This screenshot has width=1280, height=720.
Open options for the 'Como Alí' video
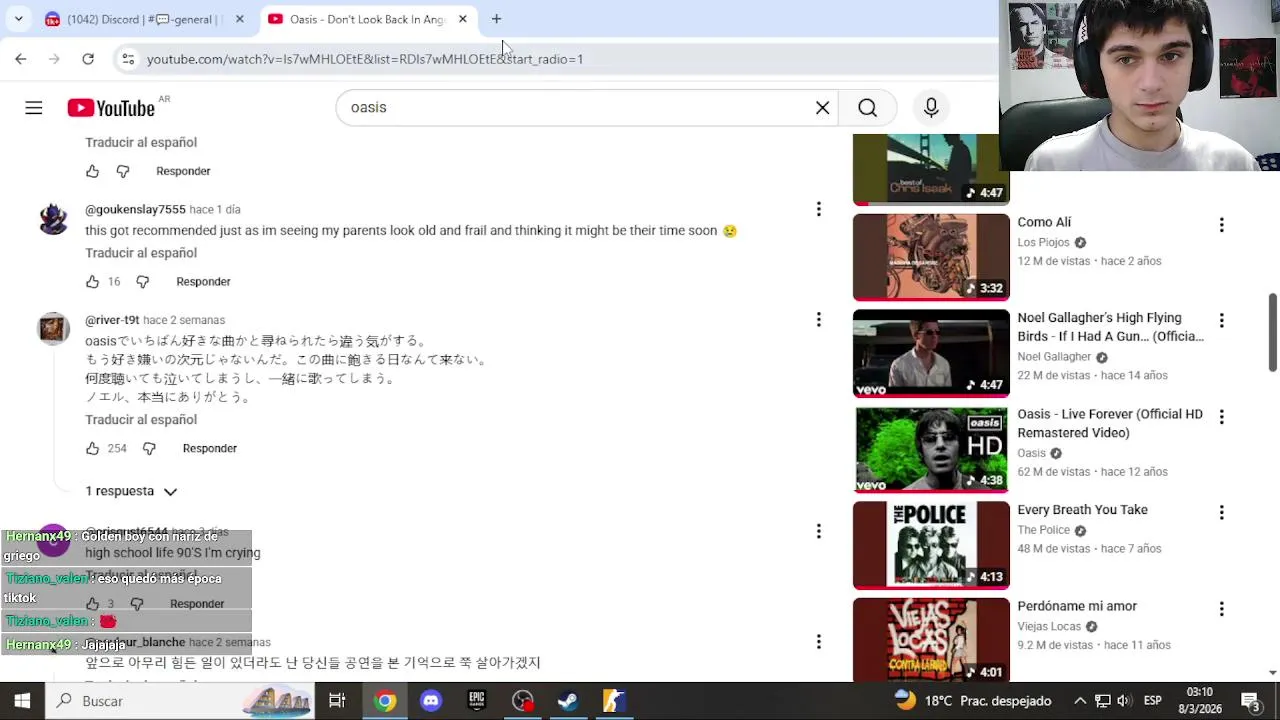pos(1221,225)
